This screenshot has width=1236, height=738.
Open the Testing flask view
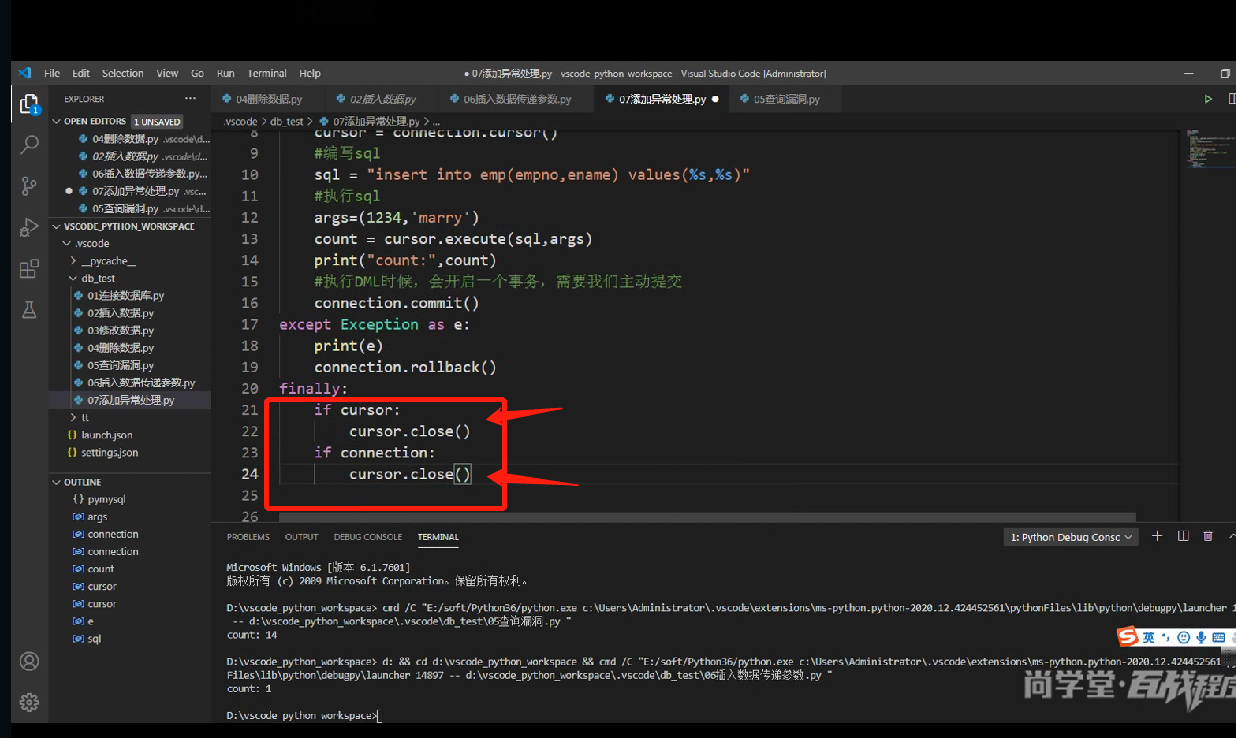[x=29, y=310]
